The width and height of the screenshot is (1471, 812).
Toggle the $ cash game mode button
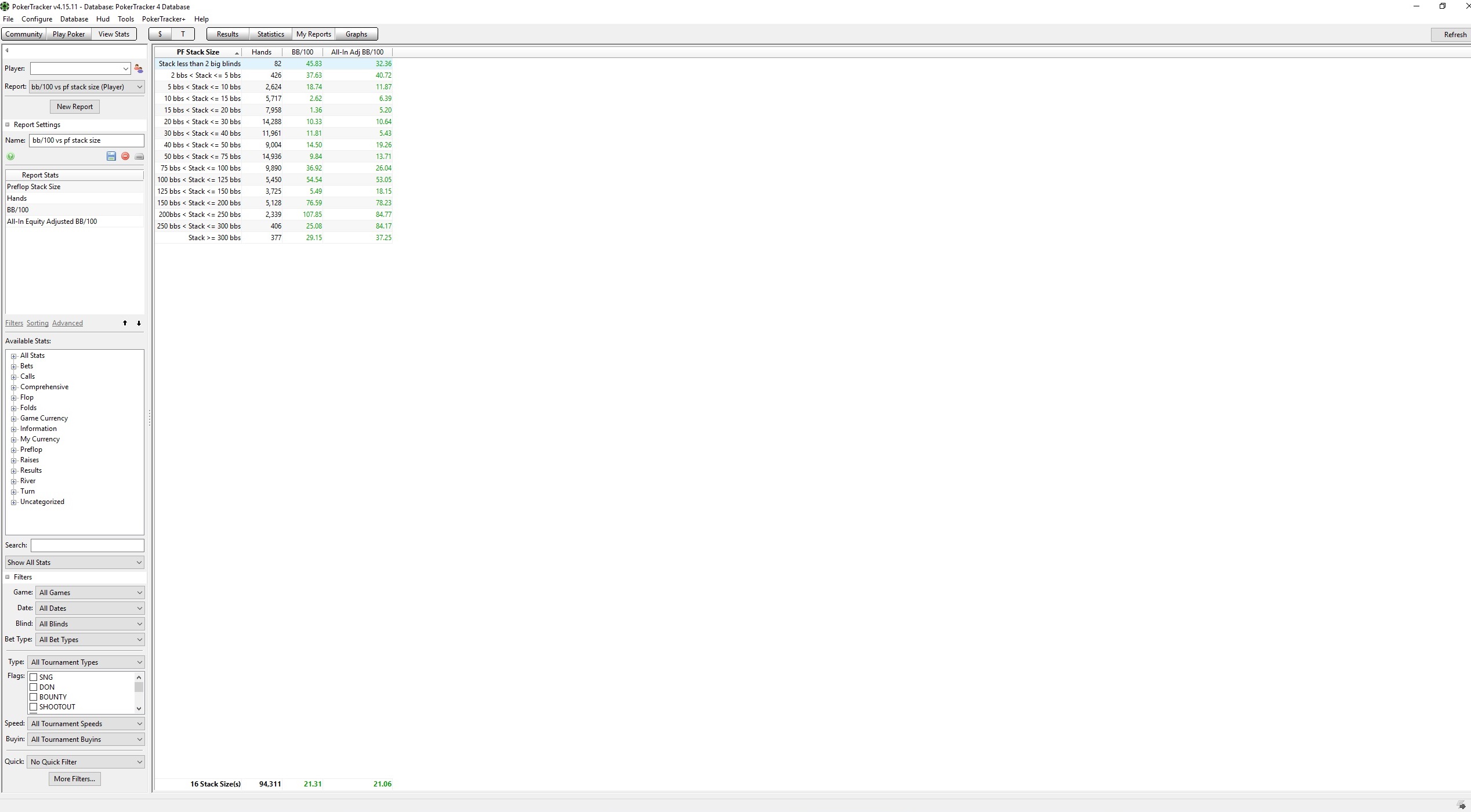click(x=160, y=34)
